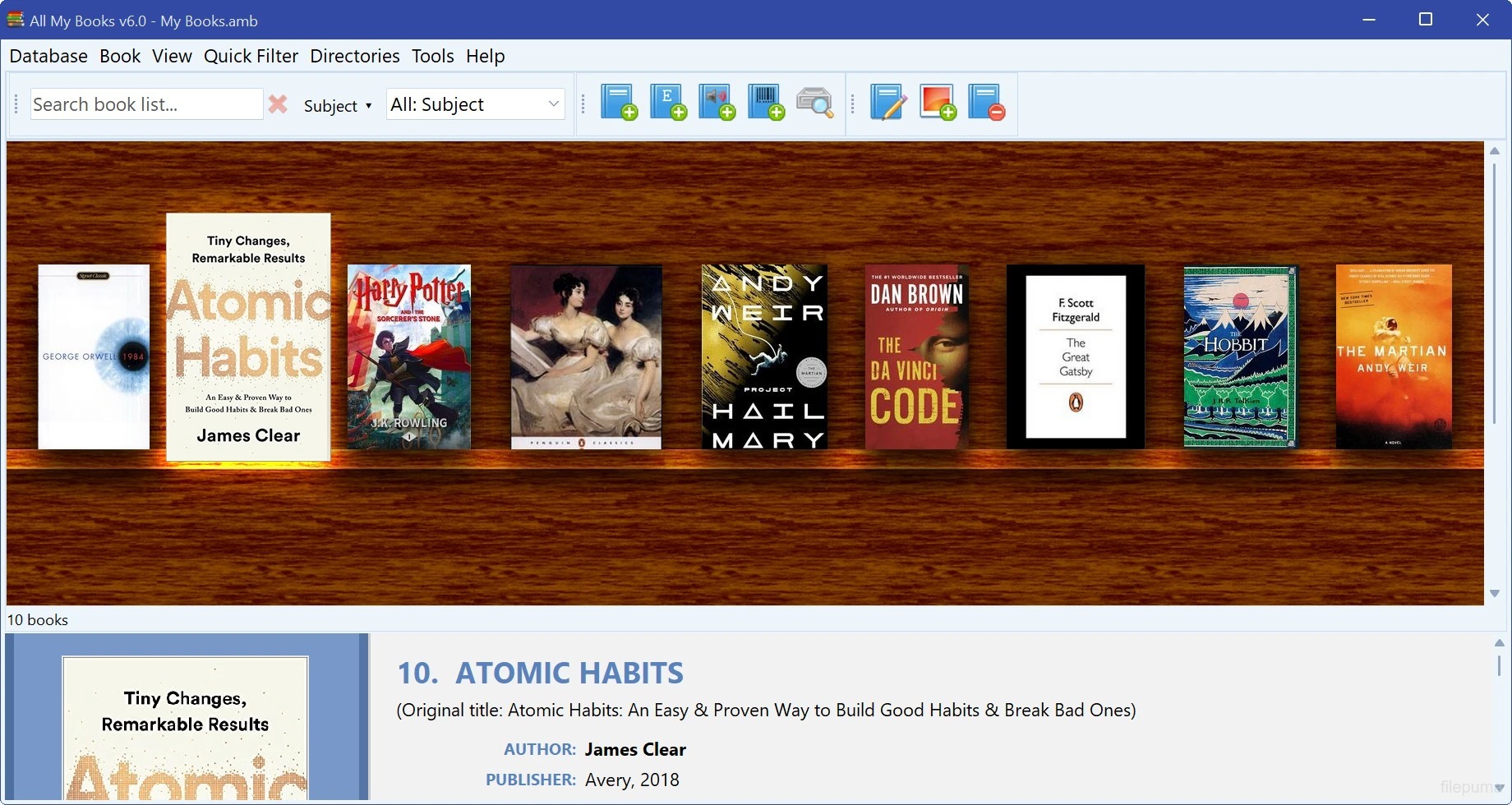This screenshot has height=805, width=1512.
Task: Select the Atomic Habits cover on the shelf
Action: coord(248,337)
